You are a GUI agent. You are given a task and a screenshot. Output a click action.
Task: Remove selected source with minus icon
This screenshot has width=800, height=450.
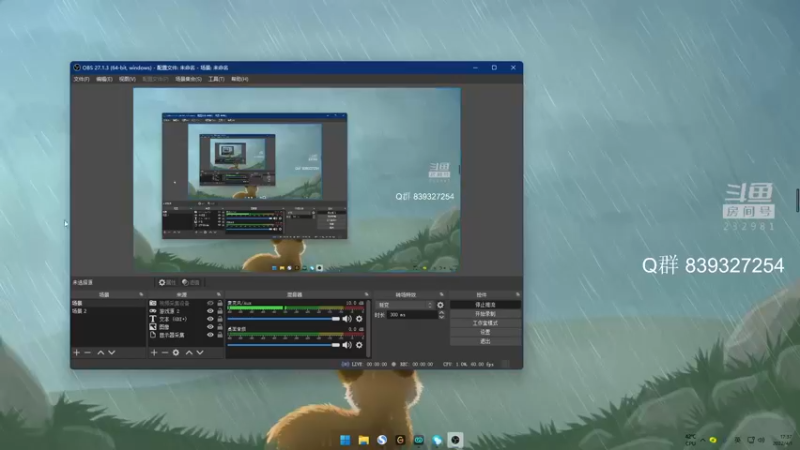tap(165, 353)
